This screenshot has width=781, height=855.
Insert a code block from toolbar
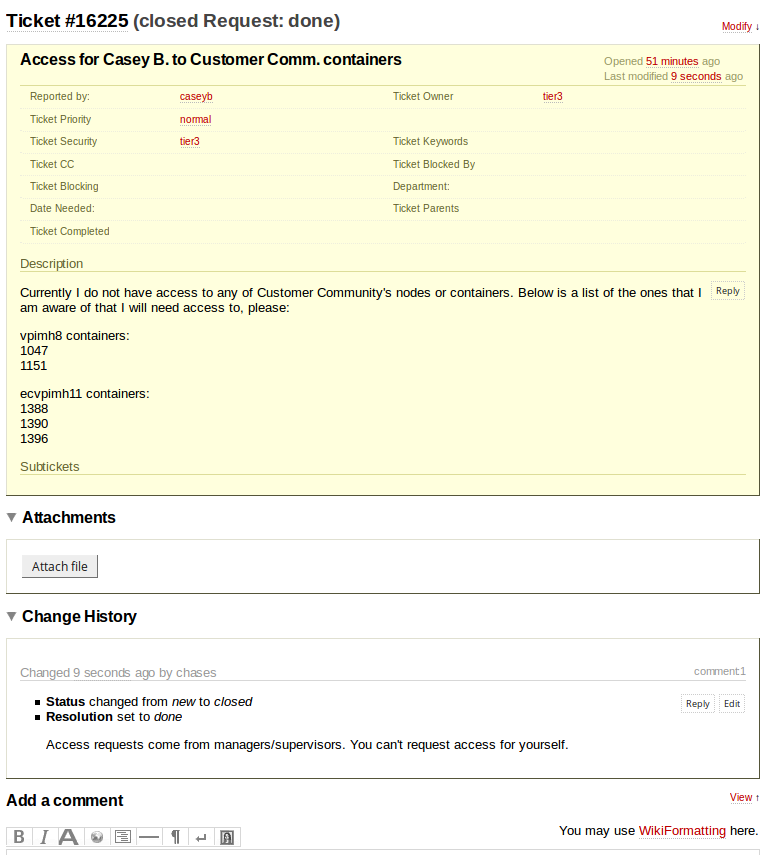coord(123,837)
